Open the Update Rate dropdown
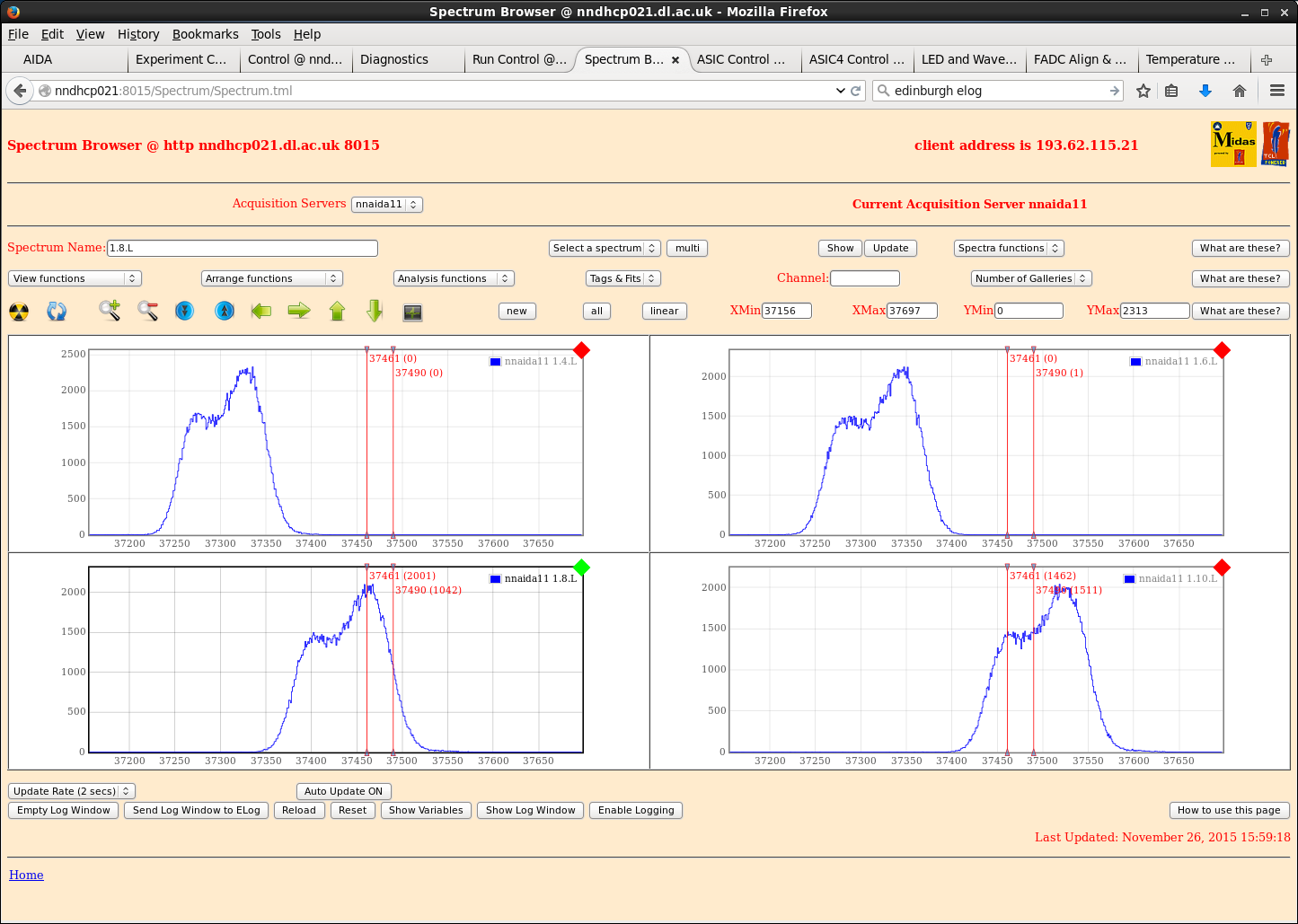 [x=71, y=791]
